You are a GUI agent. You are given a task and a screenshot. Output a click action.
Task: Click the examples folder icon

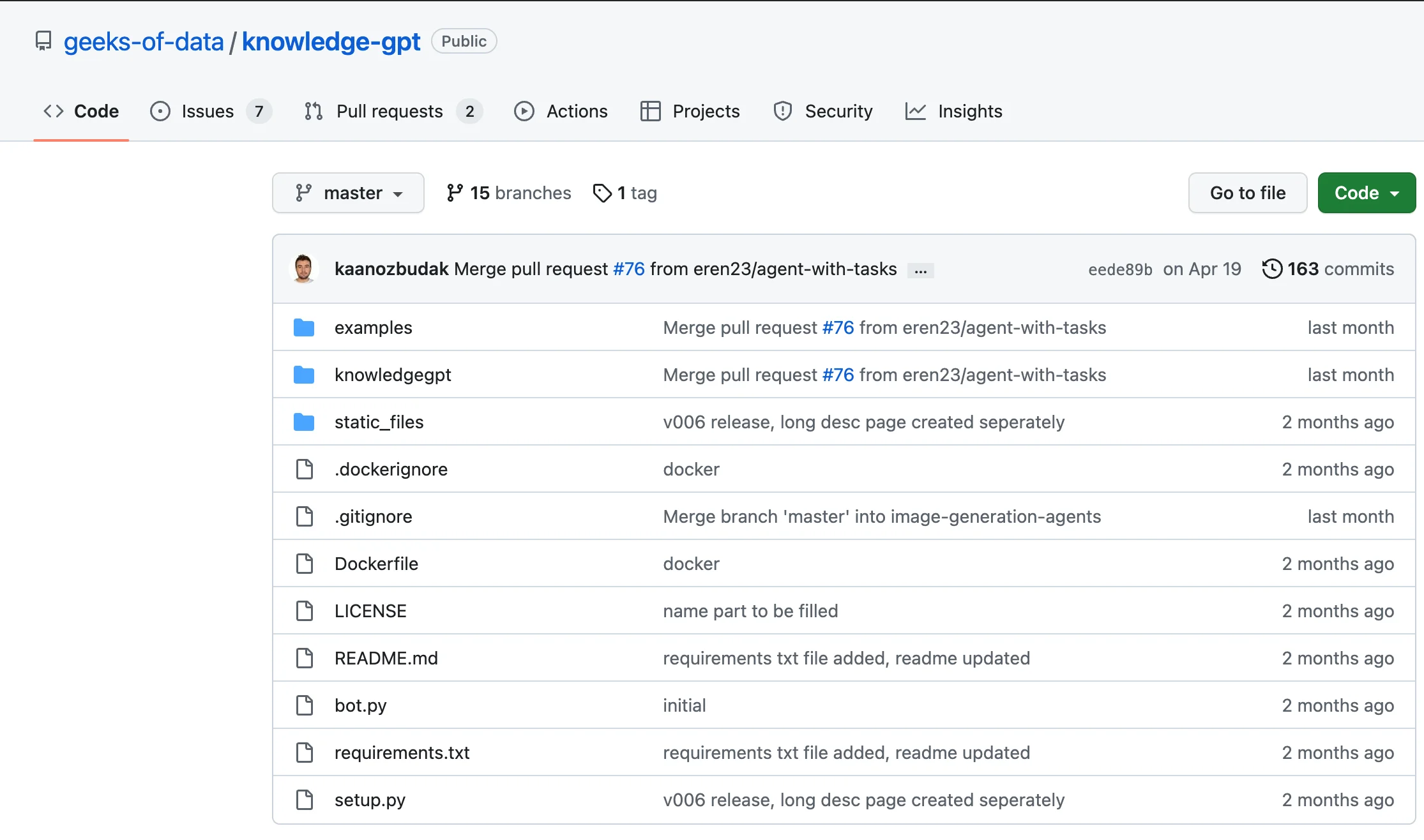tap(304, 327)
